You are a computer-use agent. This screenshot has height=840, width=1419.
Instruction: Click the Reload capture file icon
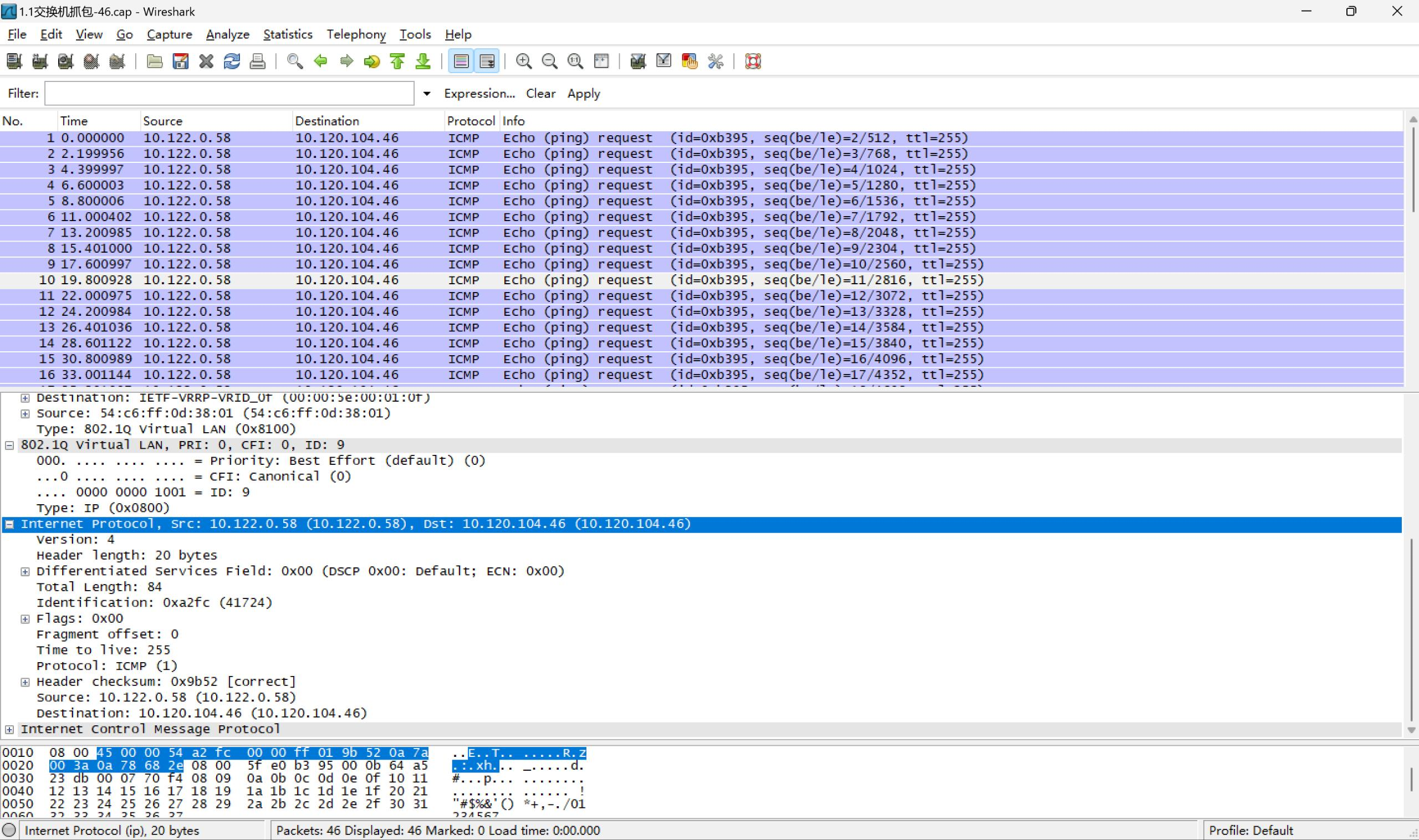click(232, 61)
